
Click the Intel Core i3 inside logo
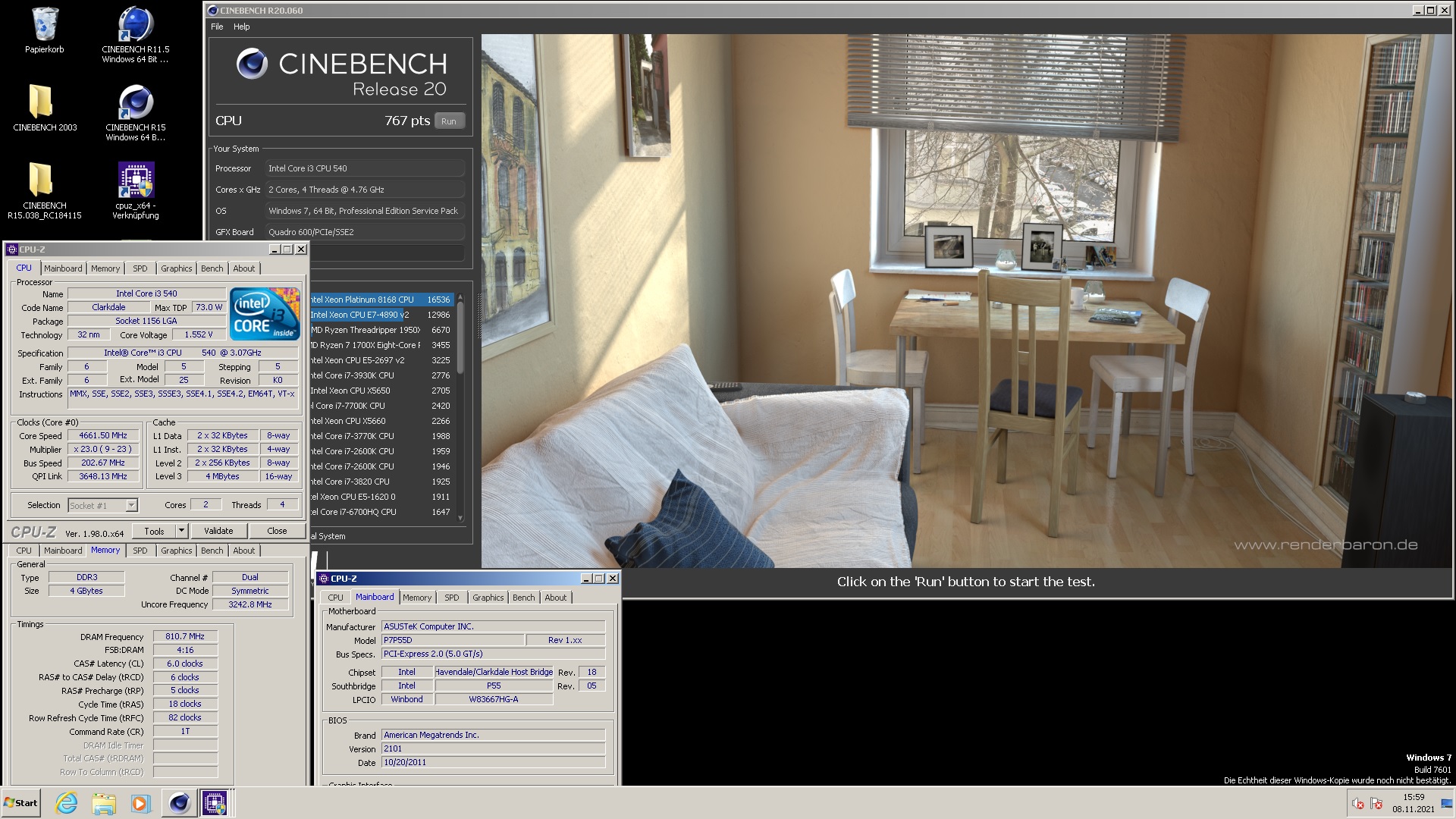coord(265,313)
